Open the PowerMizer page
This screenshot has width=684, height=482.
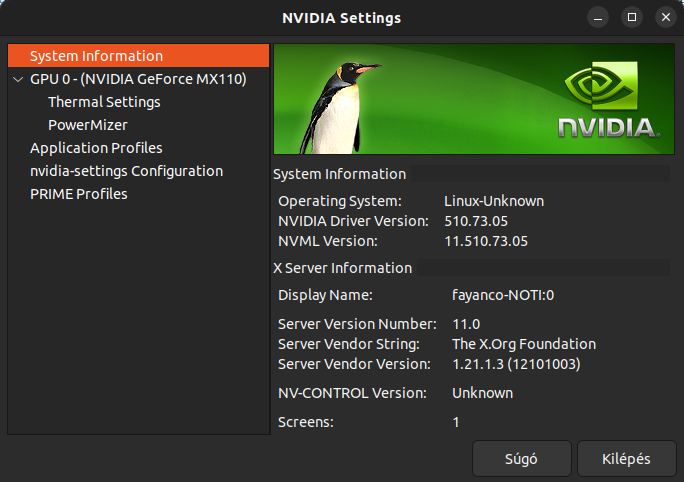(x=88, y=125)
